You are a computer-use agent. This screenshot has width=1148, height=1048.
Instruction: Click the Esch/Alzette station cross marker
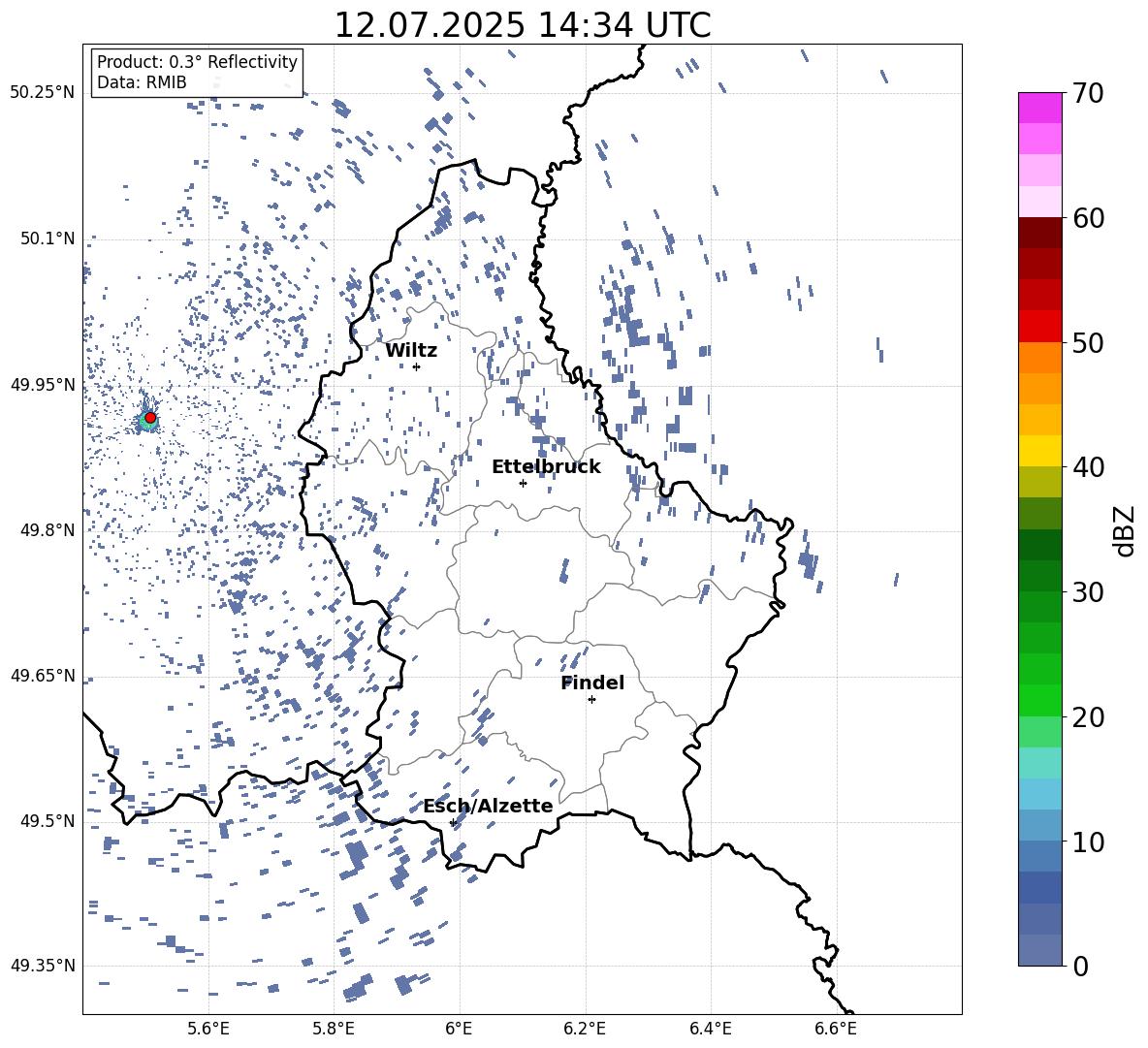point(453,822)
